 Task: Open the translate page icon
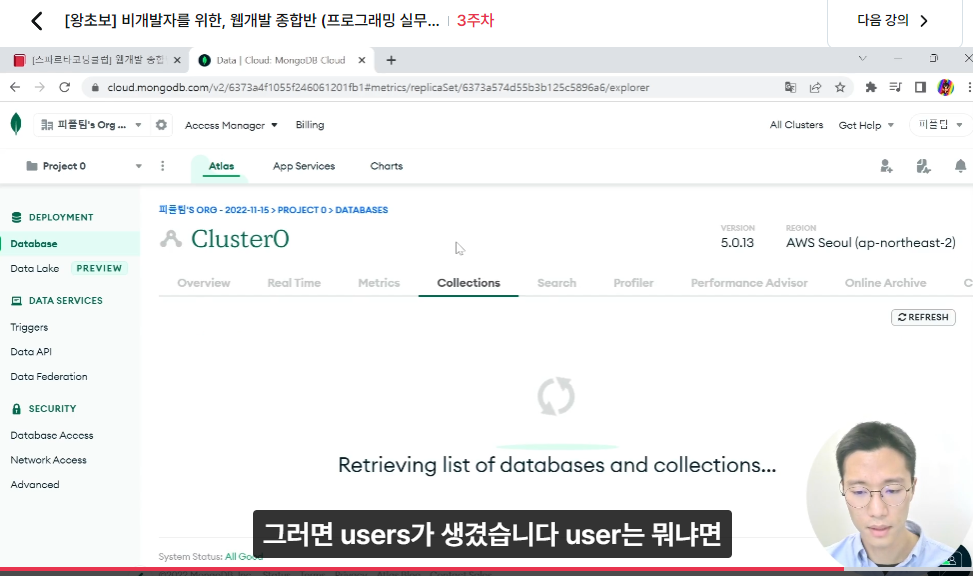click(x=790, y=88)
